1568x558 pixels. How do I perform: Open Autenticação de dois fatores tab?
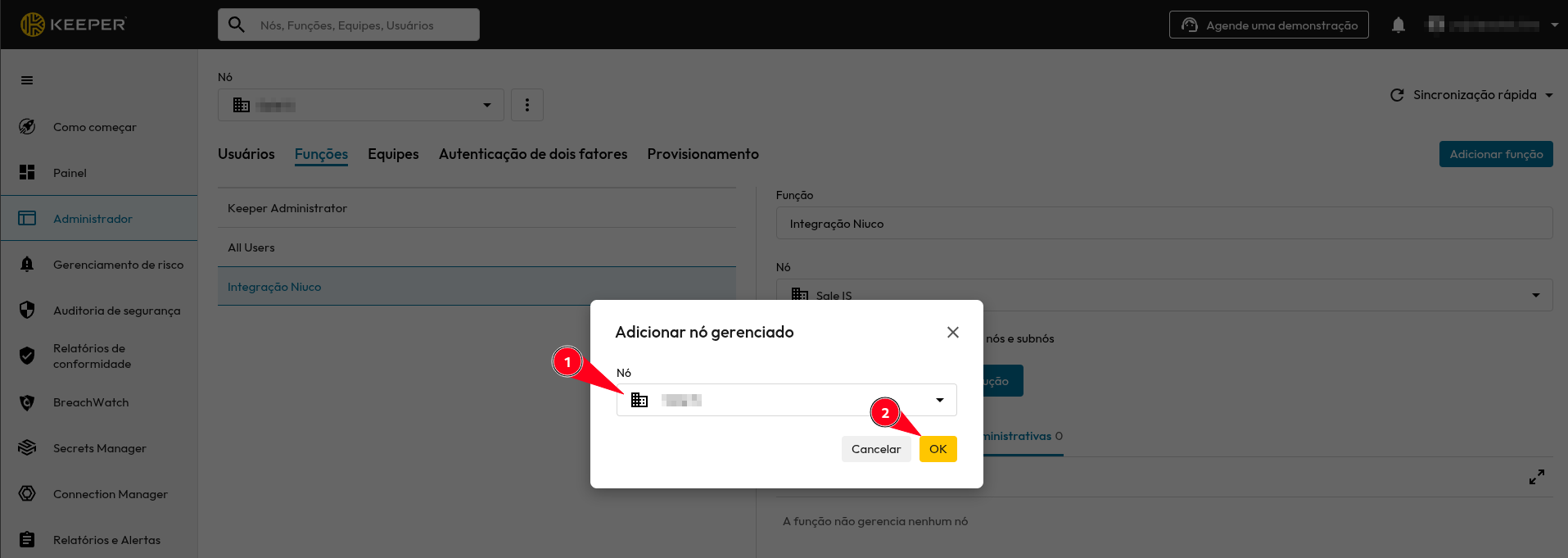pyautogui.click(x=533, y=154)
